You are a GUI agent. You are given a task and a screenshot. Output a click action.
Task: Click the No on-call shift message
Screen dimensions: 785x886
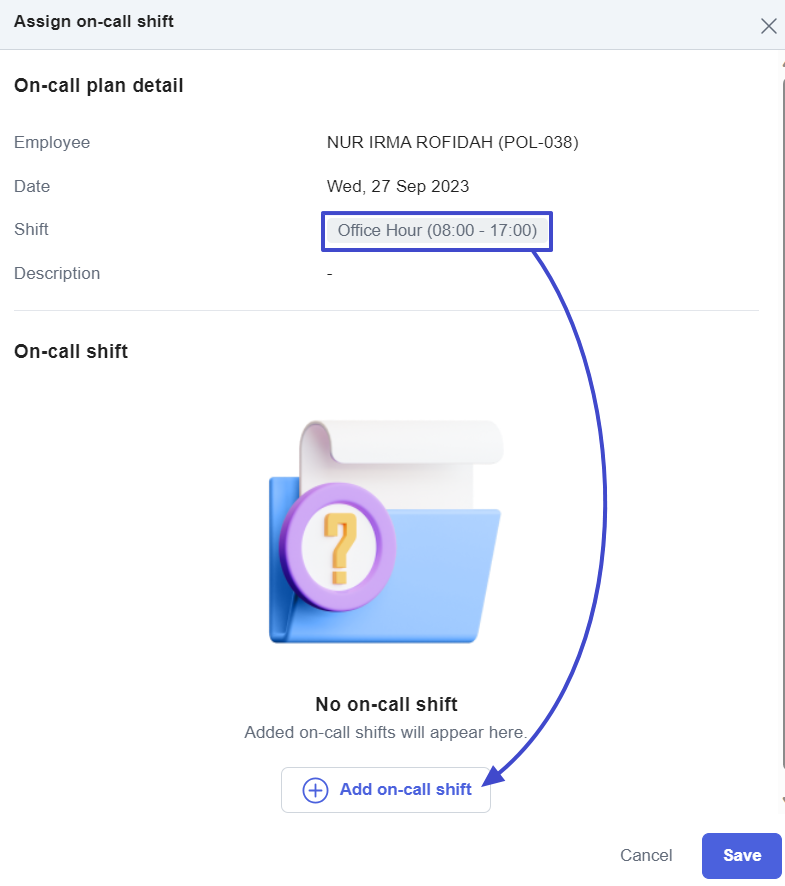(x=386, y=704)
